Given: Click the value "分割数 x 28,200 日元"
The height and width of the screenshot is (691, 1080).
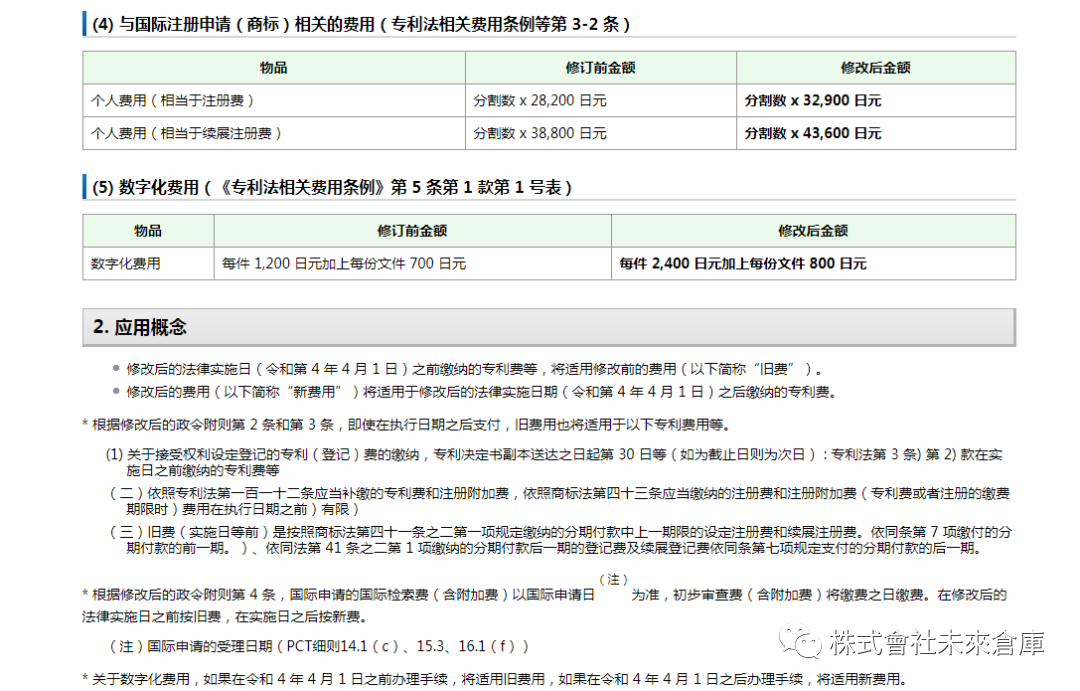Looking at the screenshot, I should coord(539,101).
